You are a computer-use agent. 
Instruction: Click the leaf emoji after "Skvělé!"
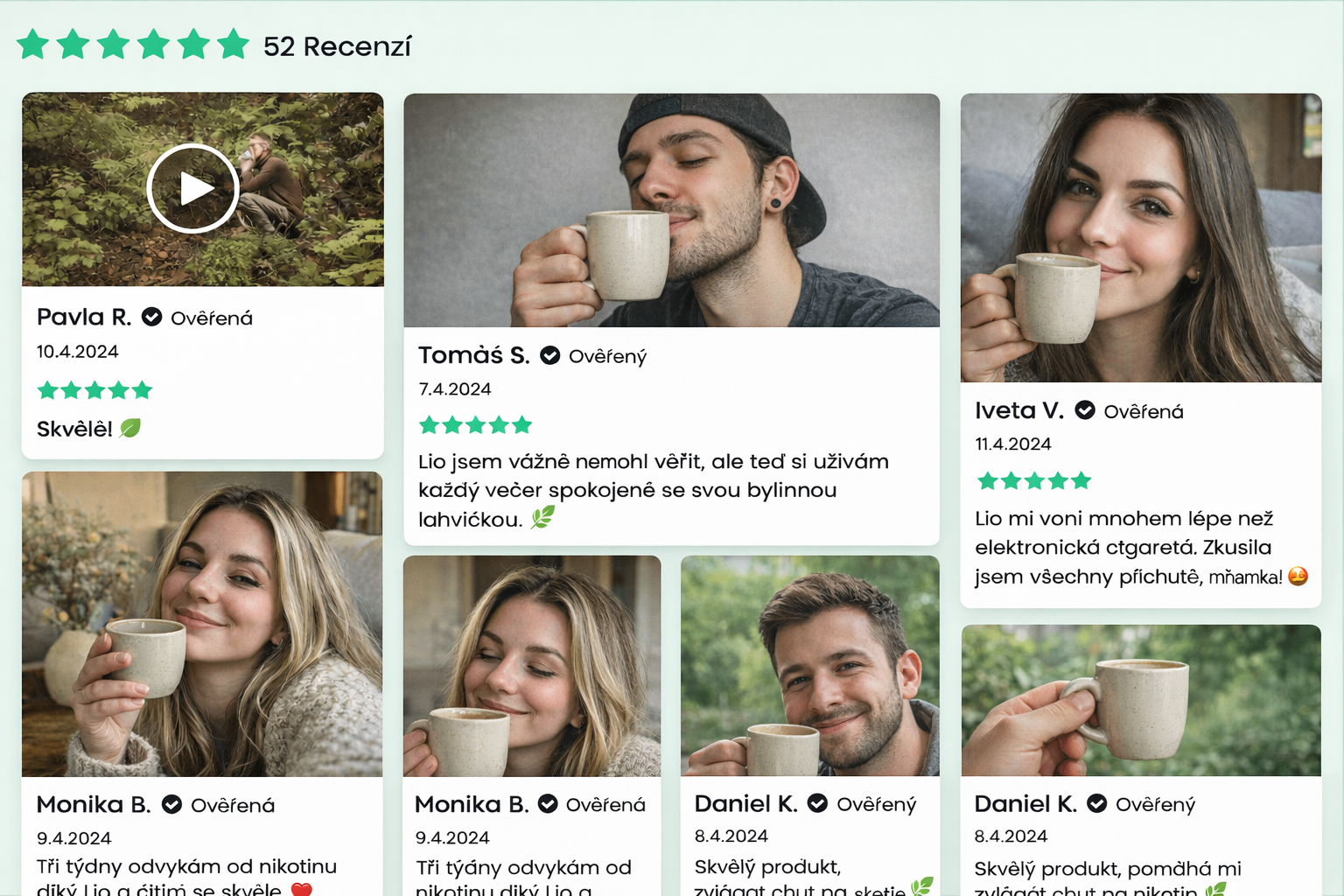pyautogui.click(x=130, y=428)
